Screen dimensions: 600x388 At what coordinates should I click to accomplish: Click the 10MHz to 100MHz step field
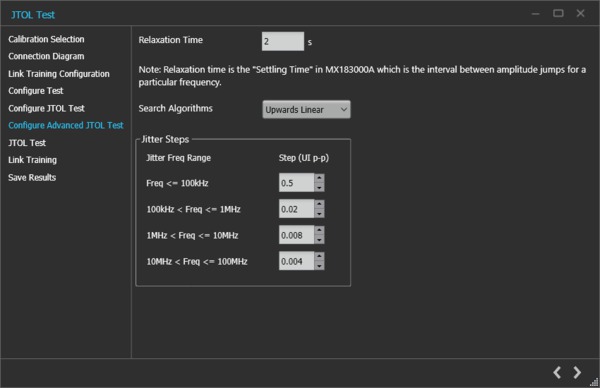(297, 261)
